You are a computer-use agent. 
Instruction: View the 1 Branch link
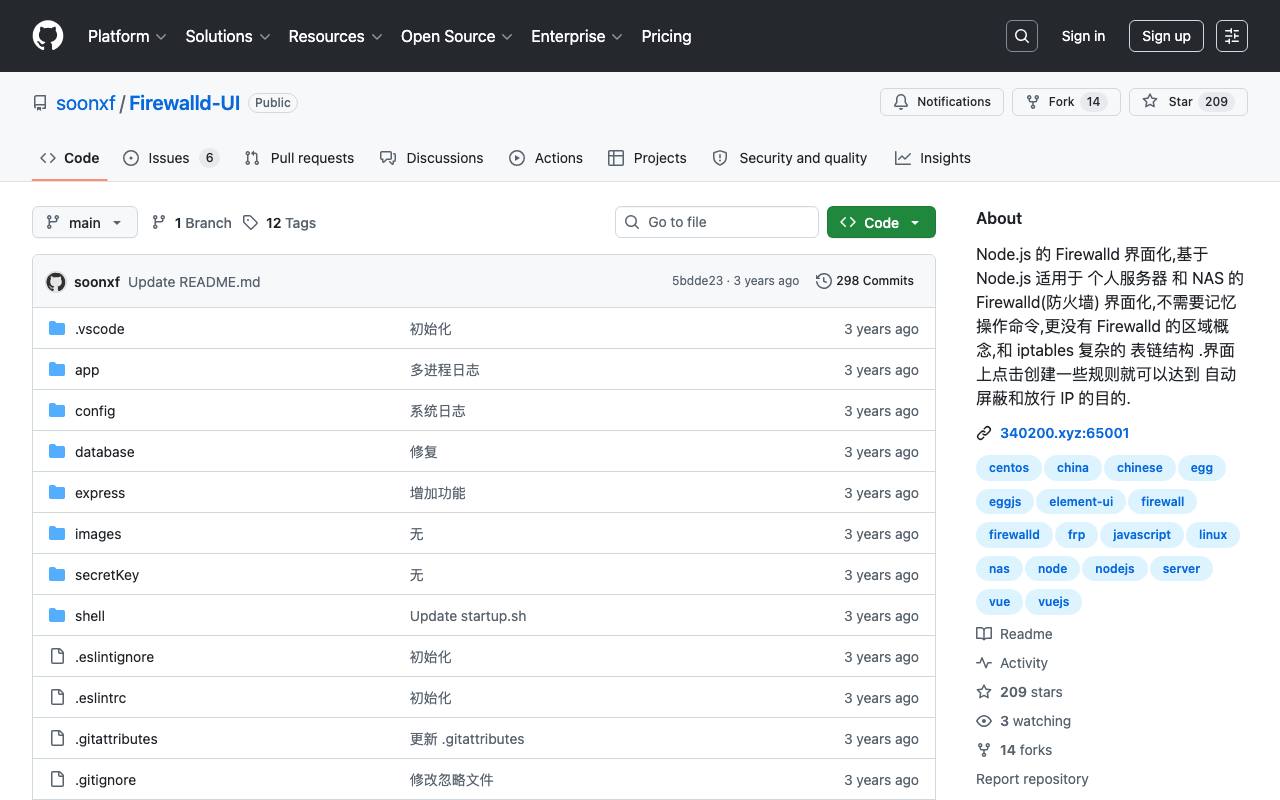tap(191, 222)
